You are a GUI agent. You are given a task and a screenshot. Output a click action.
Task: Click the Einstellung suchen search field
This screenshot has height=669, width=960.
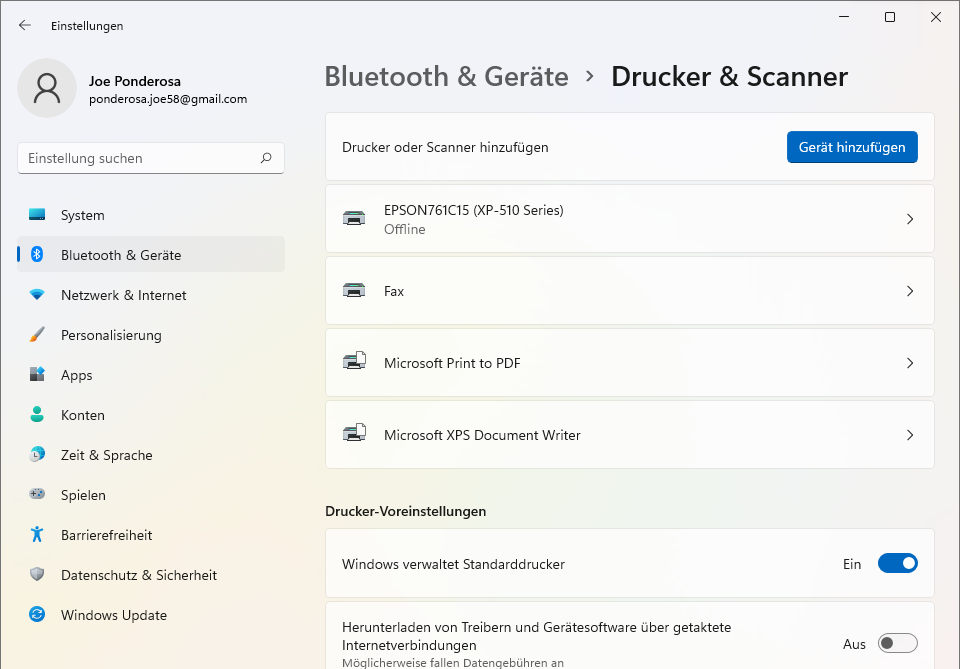(x=140, y=158)
